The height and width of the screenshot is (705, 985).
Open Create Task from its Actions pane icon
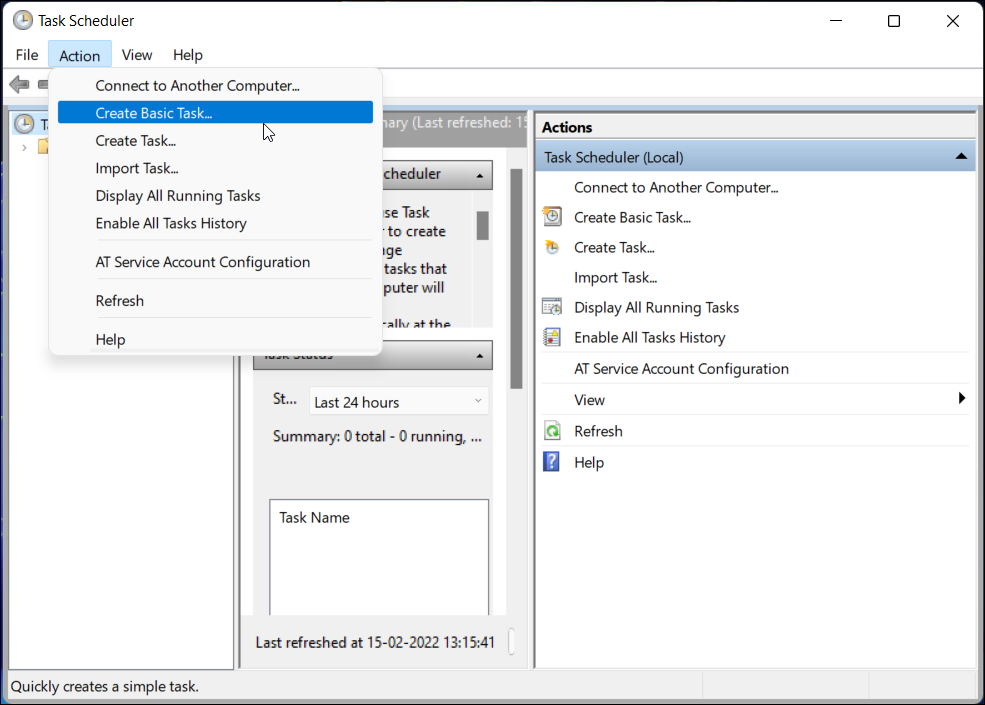[551, 247]
